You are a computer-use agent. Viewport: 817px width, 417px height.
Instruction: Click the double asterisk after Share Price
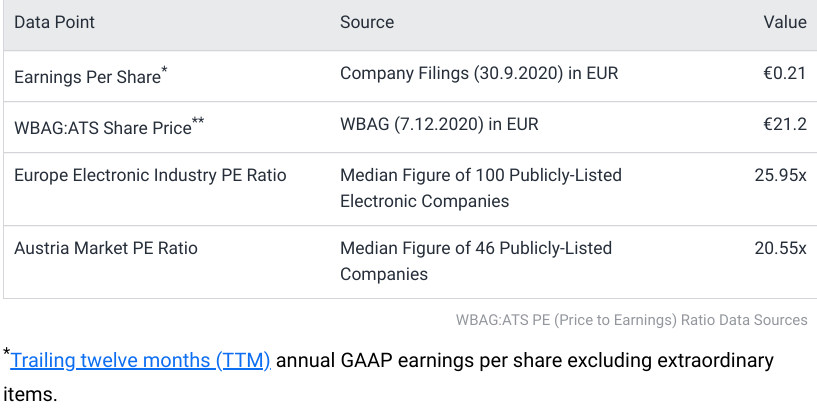point(198,121)
